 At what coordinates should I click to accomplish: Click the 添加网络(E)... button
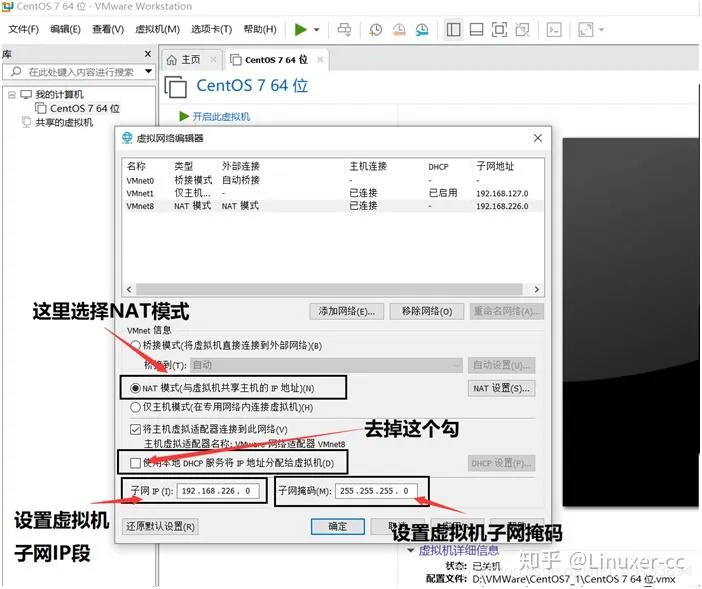347,312
